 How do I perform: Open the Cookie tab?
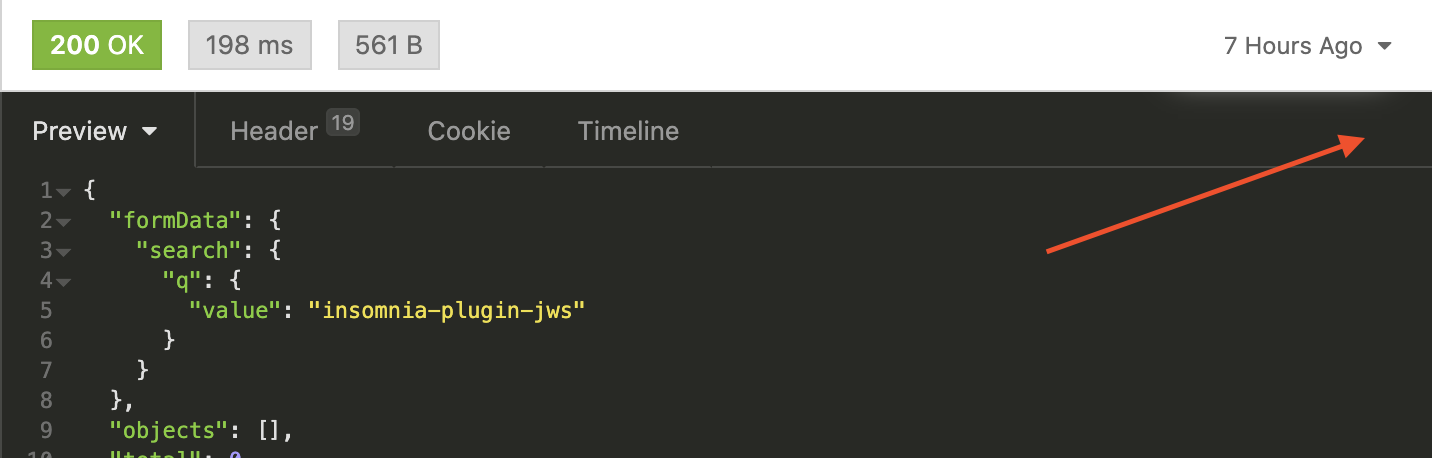point(469,131)
